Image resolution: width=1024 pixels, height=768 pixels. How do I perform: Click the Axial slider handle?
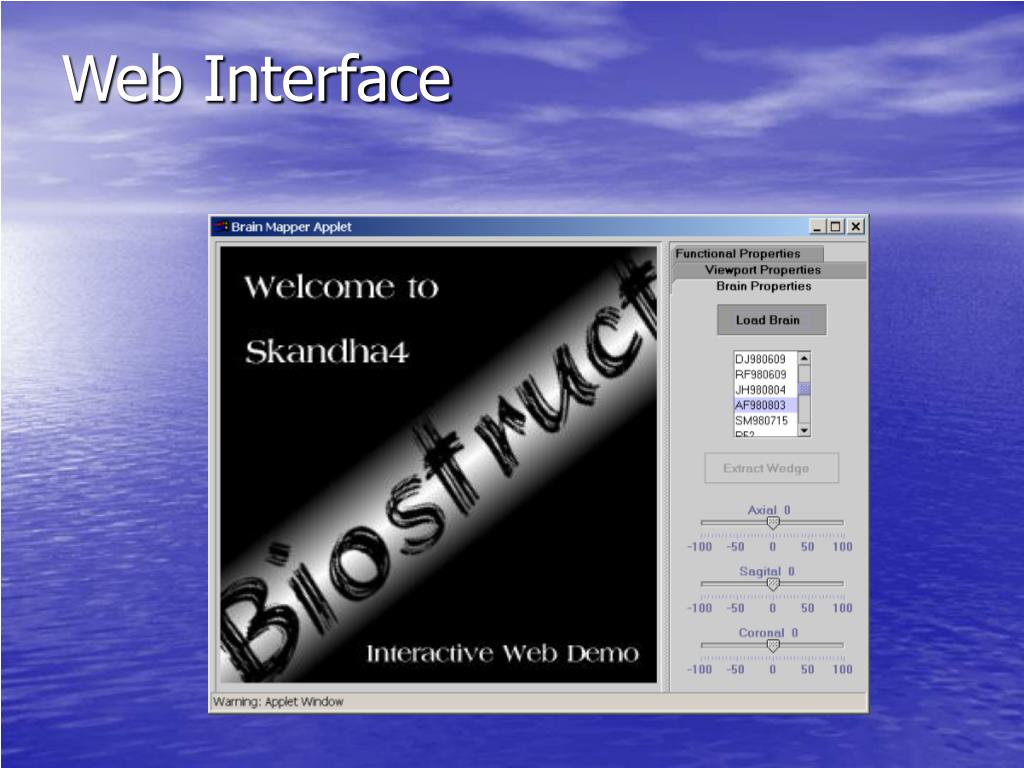773,522
